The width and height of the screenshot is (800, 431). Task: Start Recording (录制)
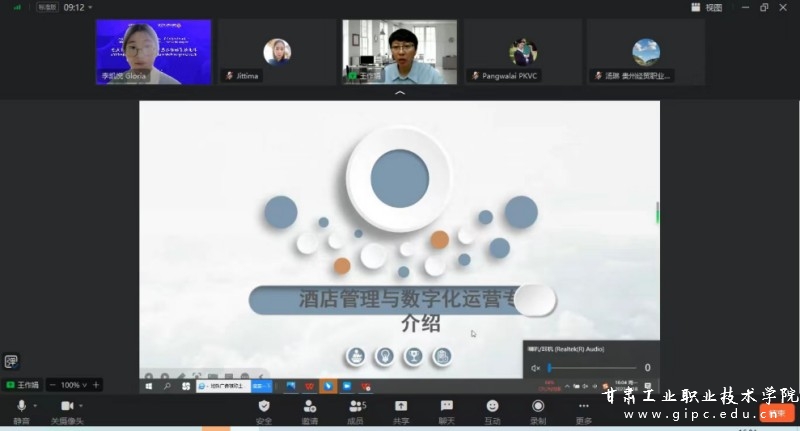coord(538,407)
